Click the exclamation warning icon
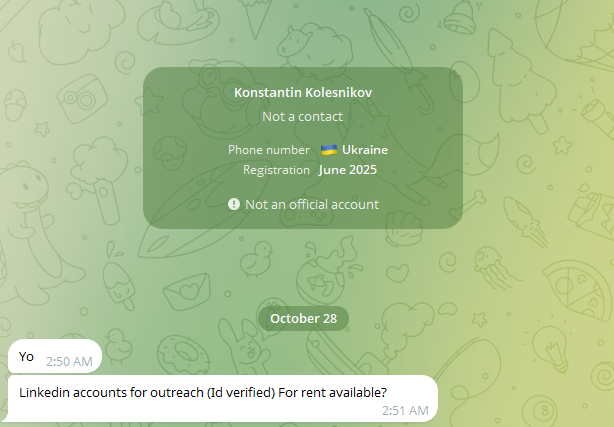Viewport: 614px width, 427px height. tap(234, 204)
